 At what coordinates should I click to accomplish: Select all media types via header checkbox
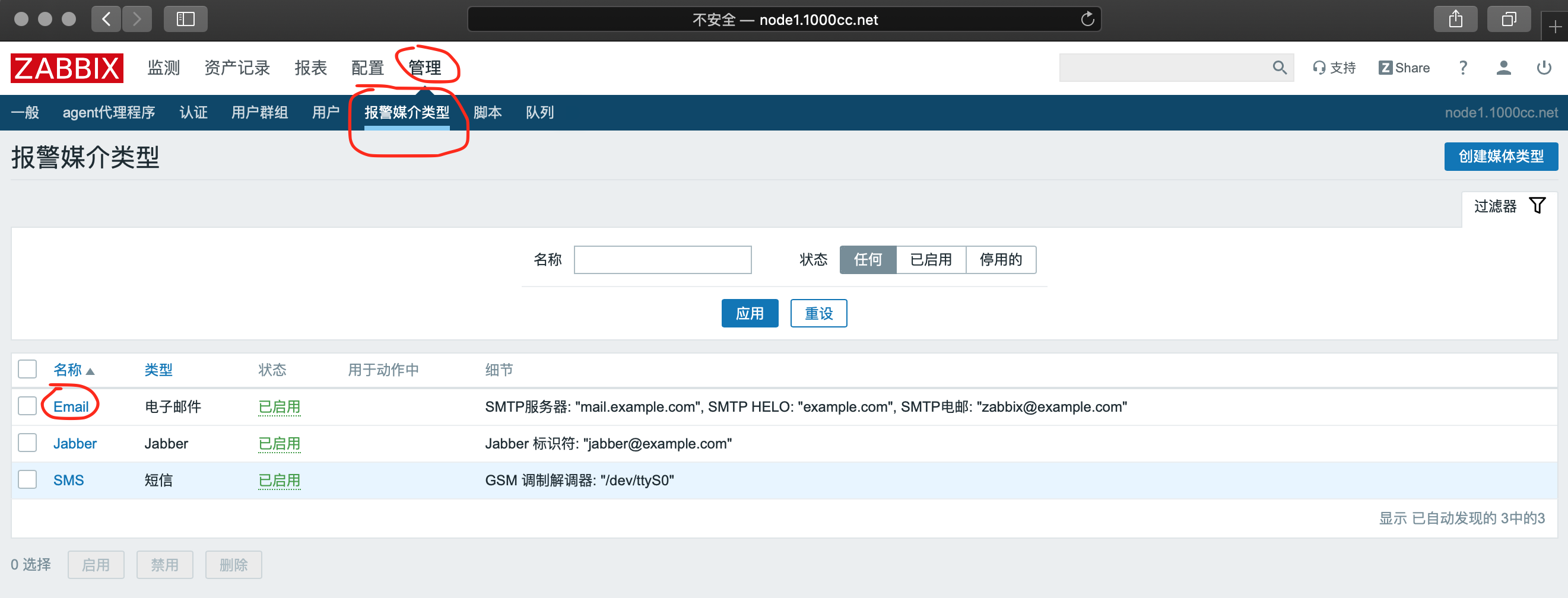pos(27,369)
